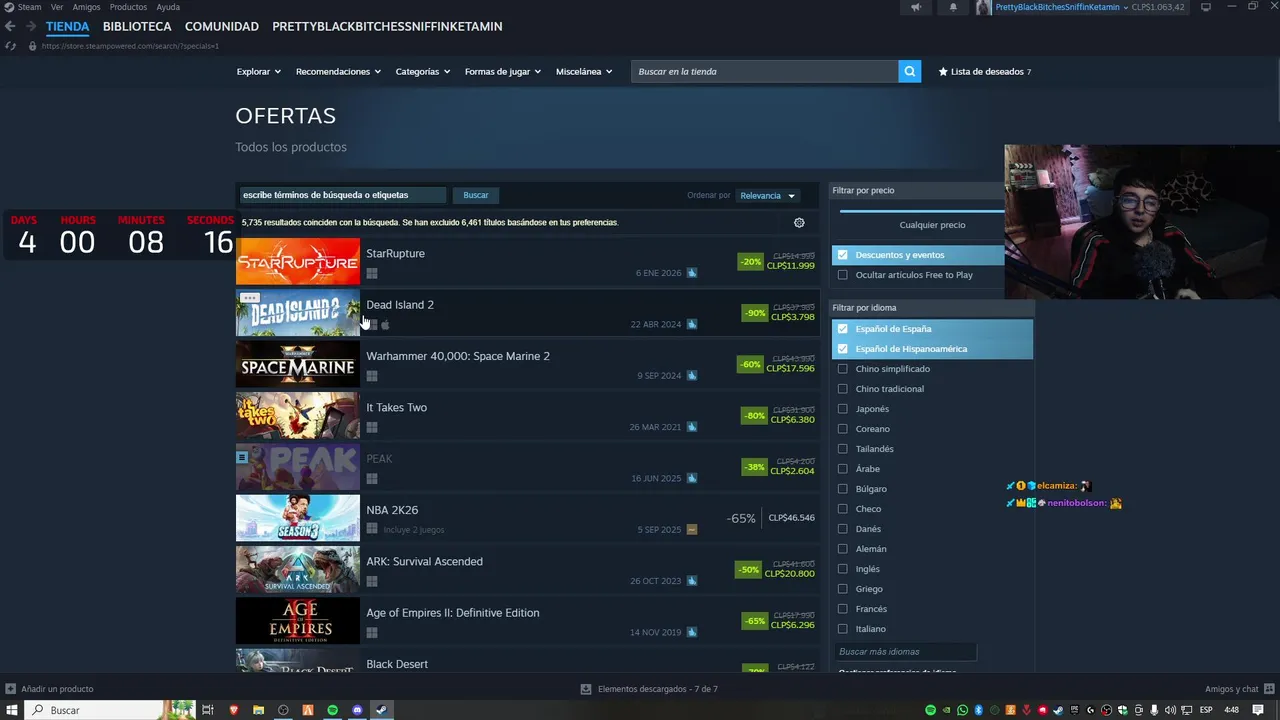
Task: Click wishlist icon on Age of Empires II row
Action: (692, 633)
